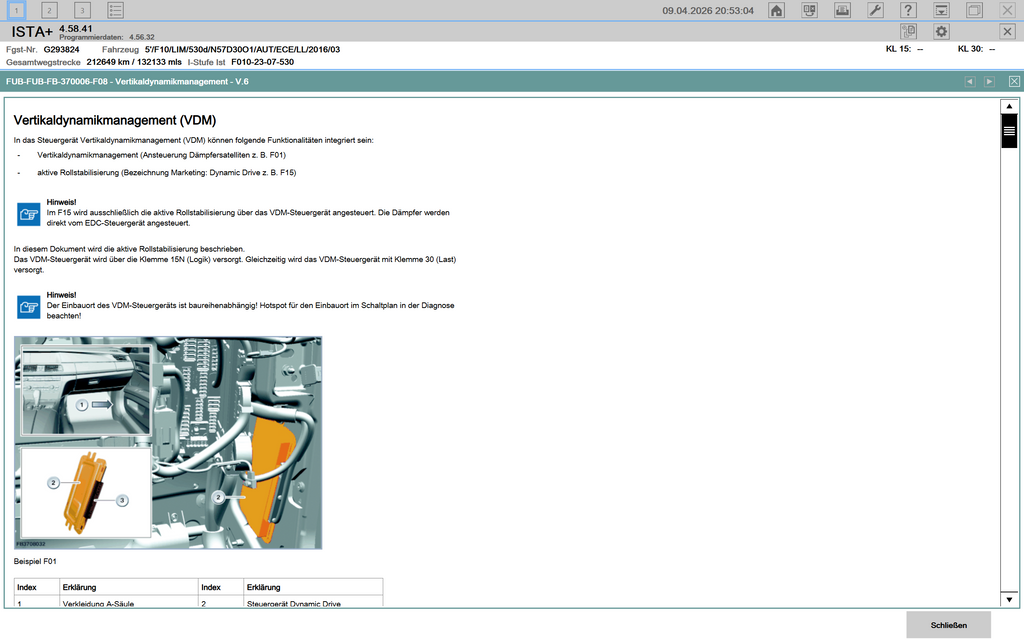Click the minimize-to-tray window icon
The width and height of the screenshot is (1024, 640).
pos(941,10)
